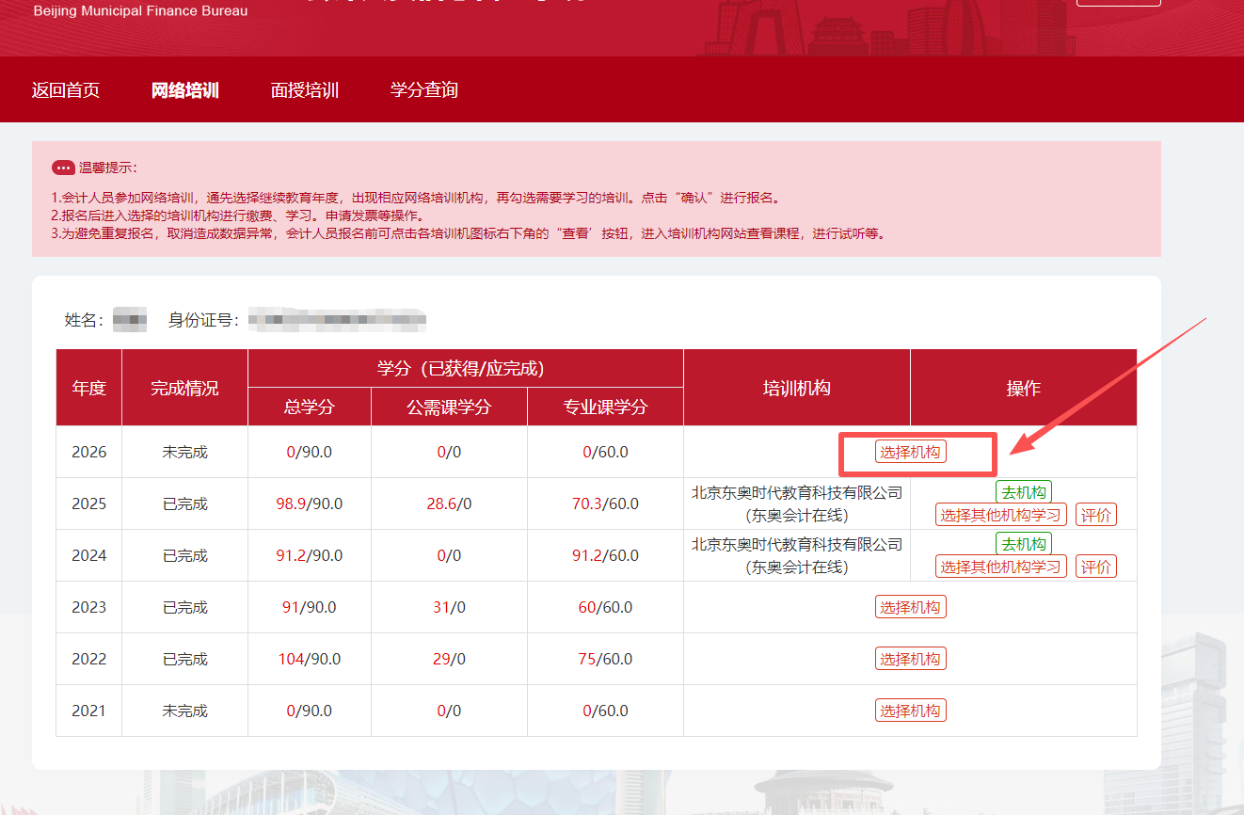Click the 未完成 status for 2021
Viewport: 1244px width, 815px height.
(x=184, y=710)
